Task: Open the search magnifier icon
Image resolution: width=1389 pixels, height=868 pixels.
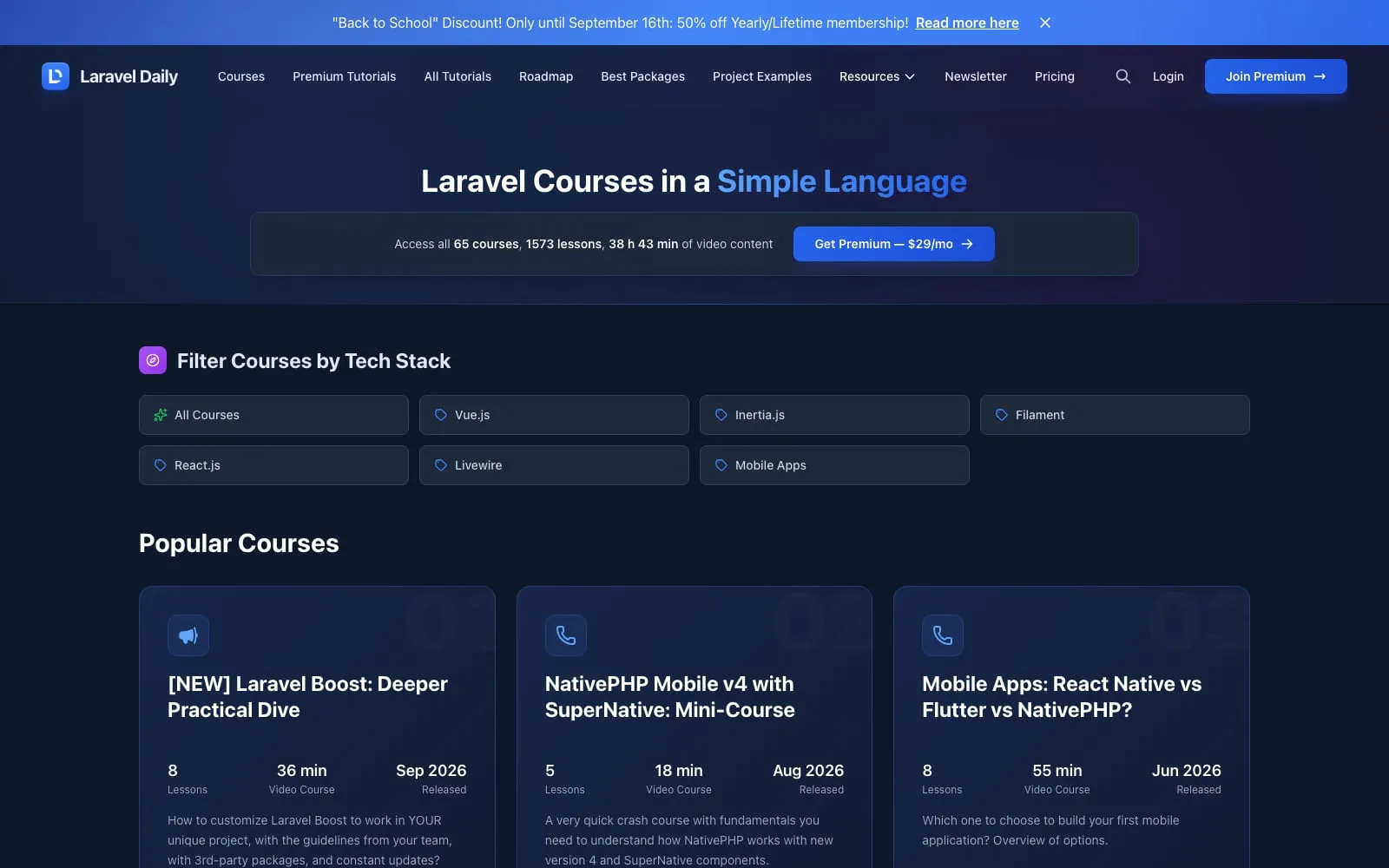Action: pos(1122,76)
